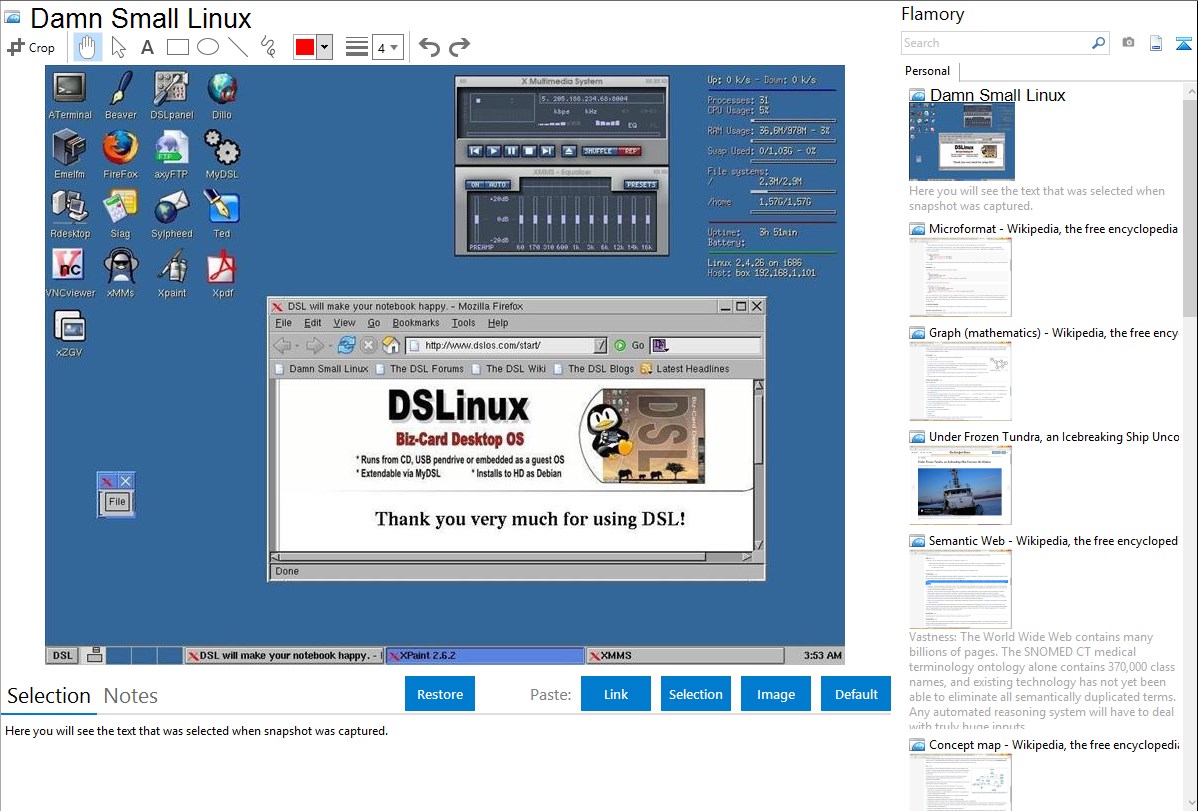The image size is (1198, 811).
Task: Click the Firefox home icon
Action: [x=391, y=345]
